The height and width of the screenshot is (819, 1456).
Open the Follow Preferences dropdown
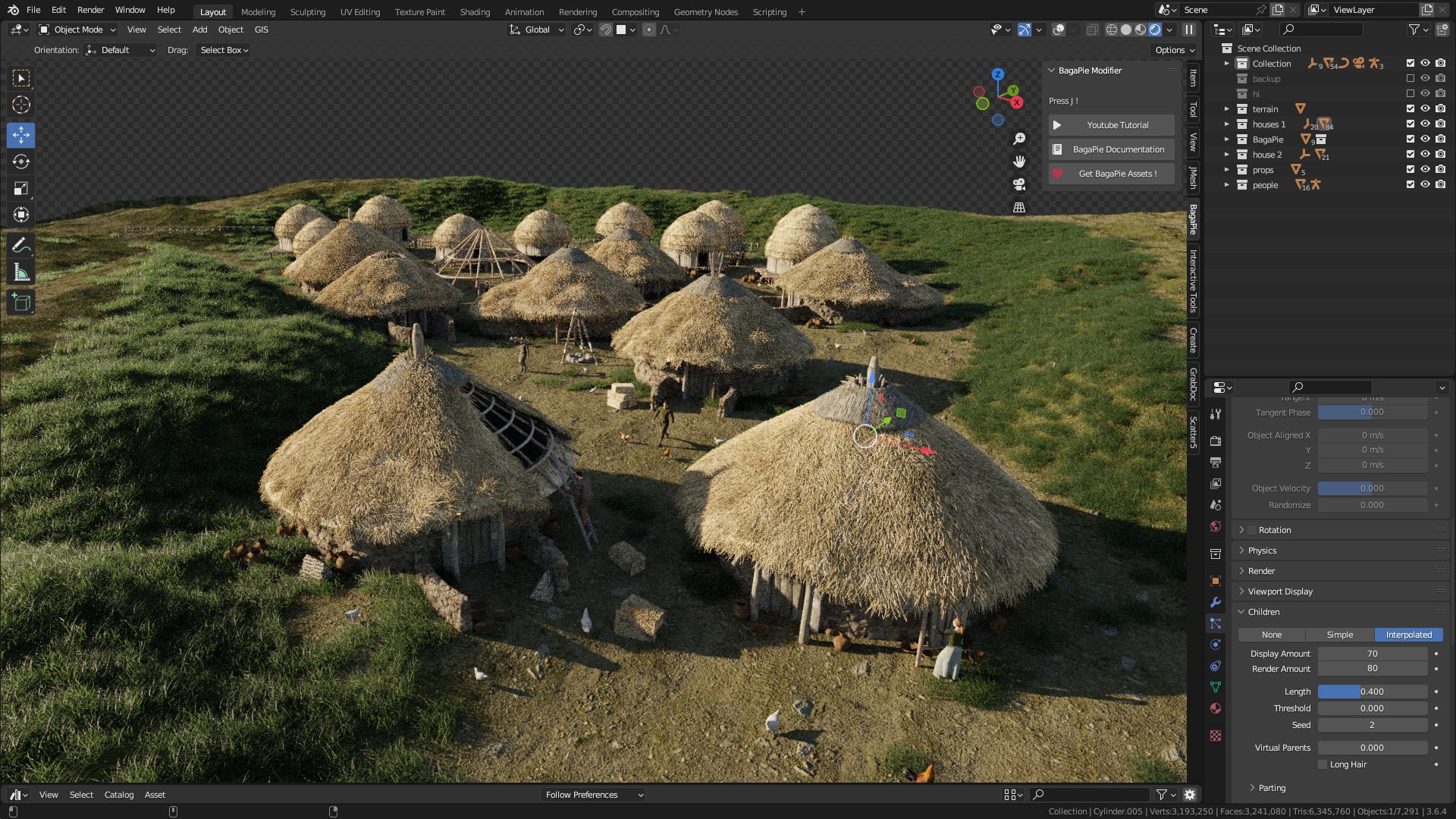click(594, 795)
